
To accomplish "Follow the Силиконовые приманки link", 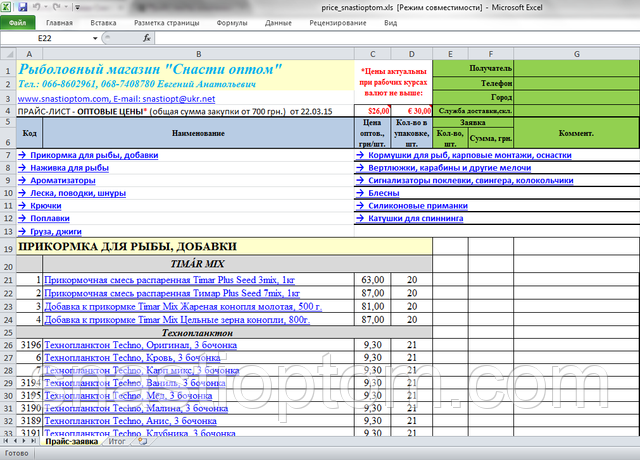I will click(x=412, y=206).
